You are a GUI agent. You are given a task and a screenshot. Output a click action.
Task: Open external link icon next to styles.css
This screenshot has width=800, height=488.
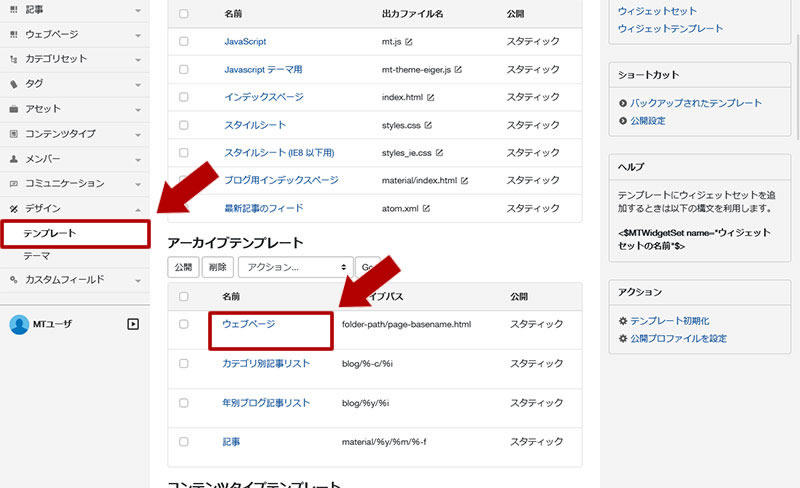428,125
